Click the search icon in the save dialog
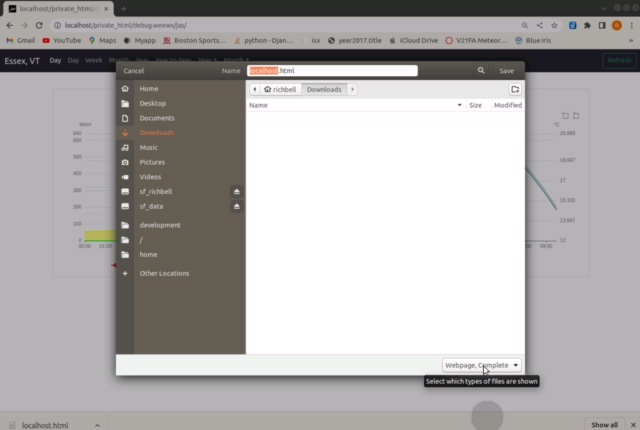 pos(481,71)
